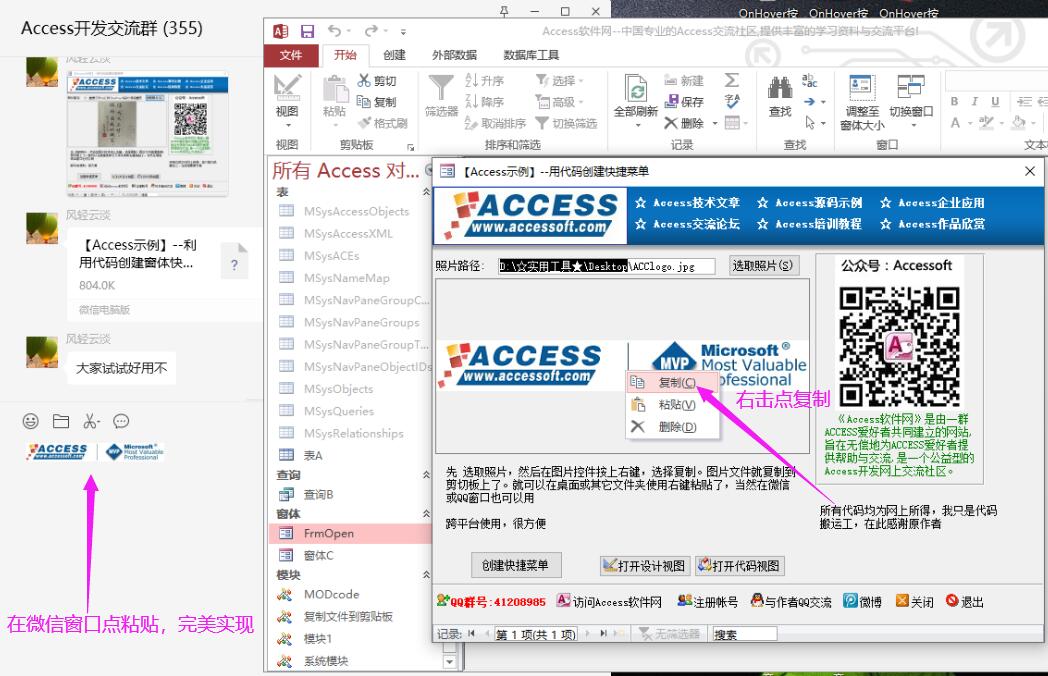Click the replace (ab→ac) icon
This screenshot has width=1048, height=676.
[x=809, y=81]
